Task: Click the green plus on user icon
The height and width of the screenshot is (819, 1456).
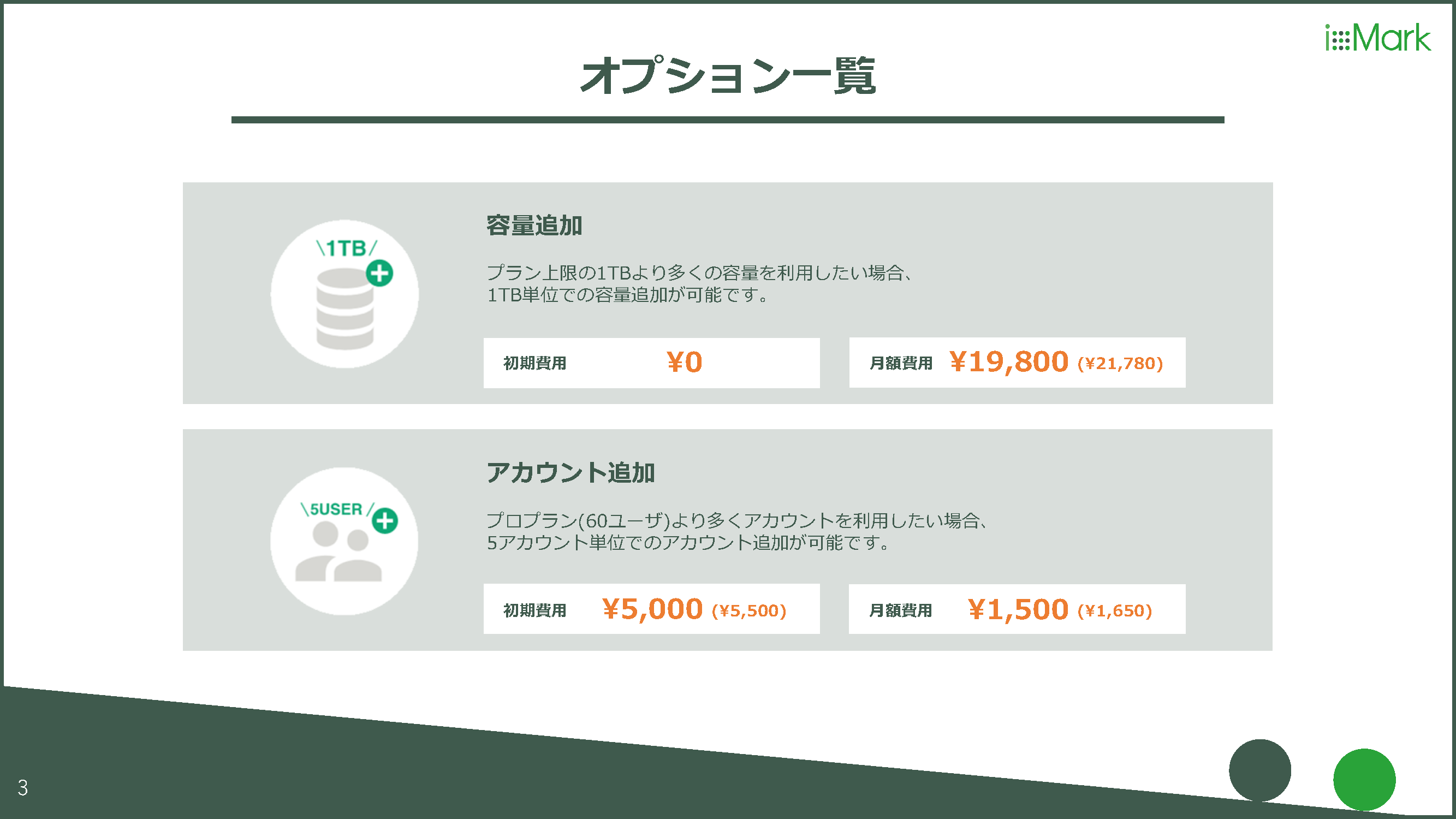Action: pyautogui.click(x=385, y=520)
